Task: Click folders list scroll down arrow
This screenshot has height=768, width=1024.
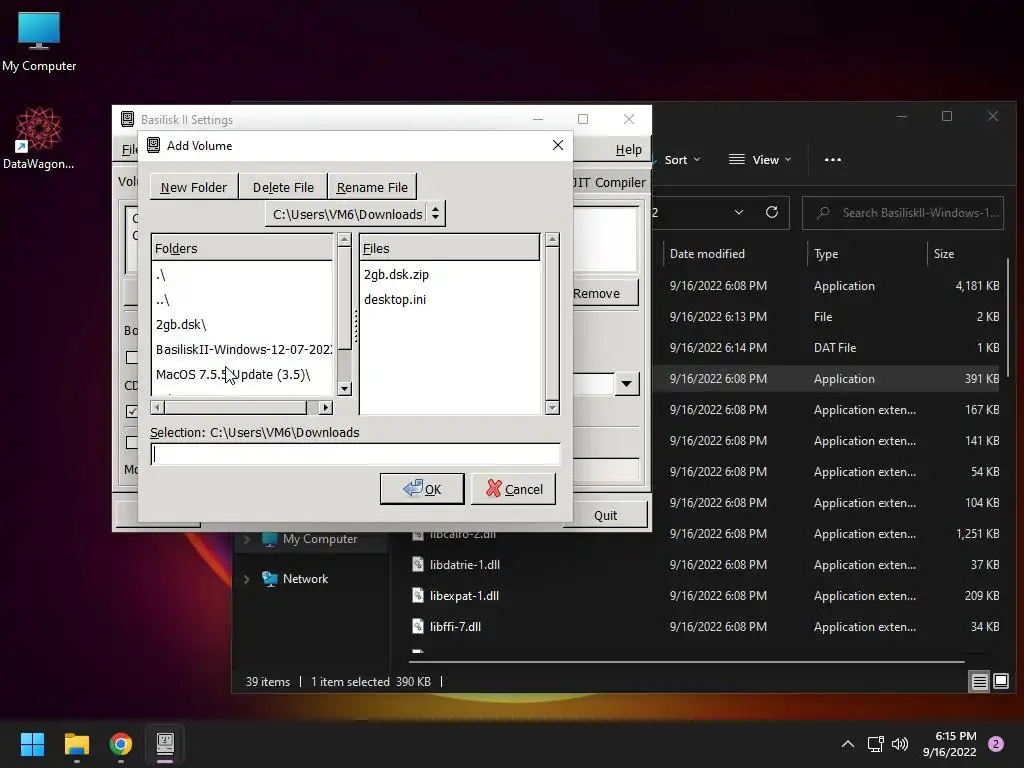Action: pyautogui.click(x=345, y=389)
